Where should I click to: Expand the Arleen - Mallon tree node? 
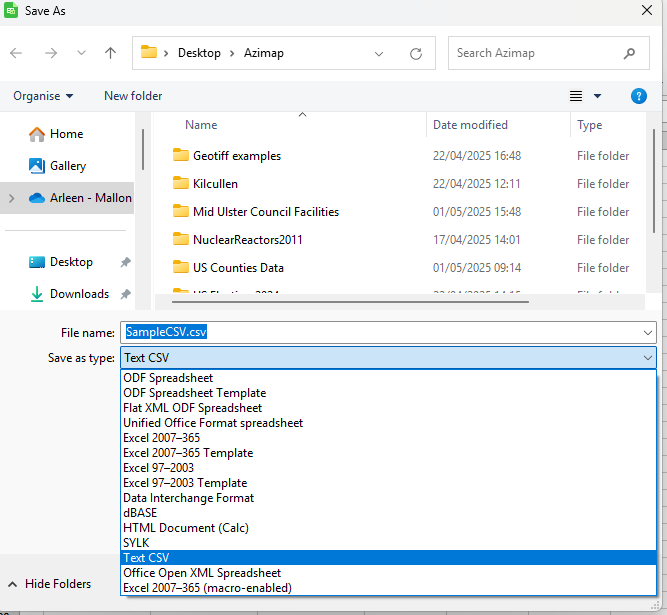(12, 198)
